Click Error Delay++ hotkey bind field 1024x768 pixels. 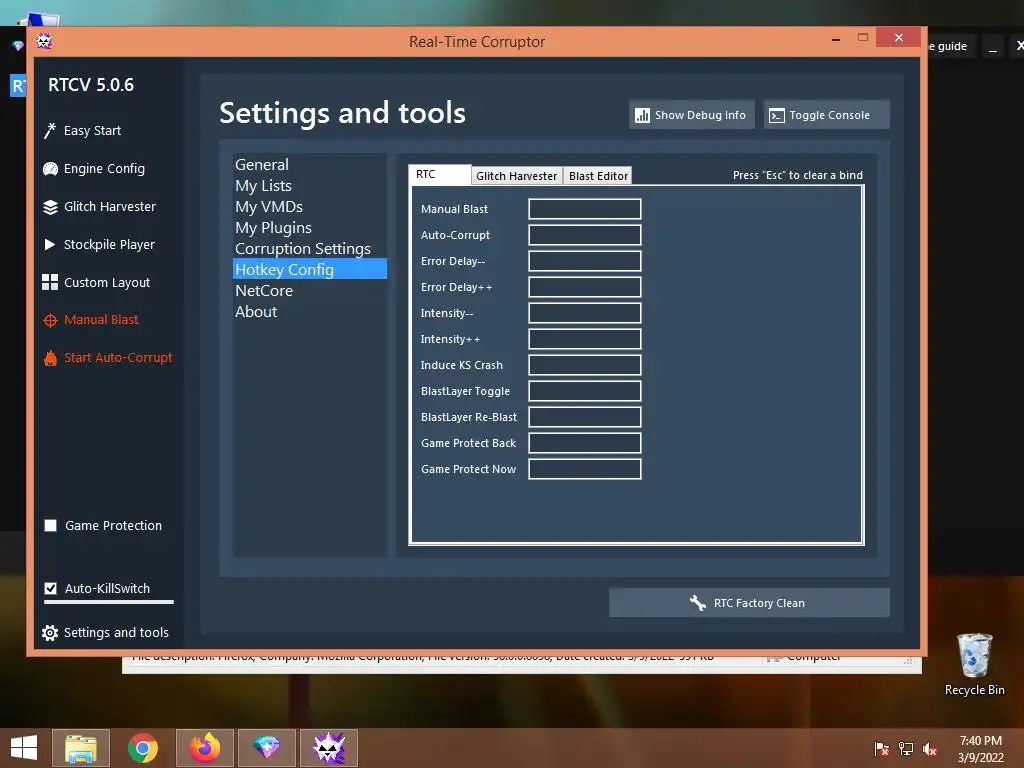tap(584, 287)
